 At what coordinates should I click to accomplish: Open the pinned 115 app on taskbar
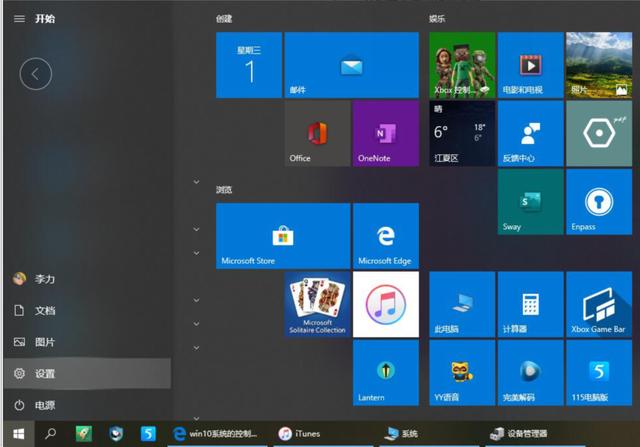point(148,434)
